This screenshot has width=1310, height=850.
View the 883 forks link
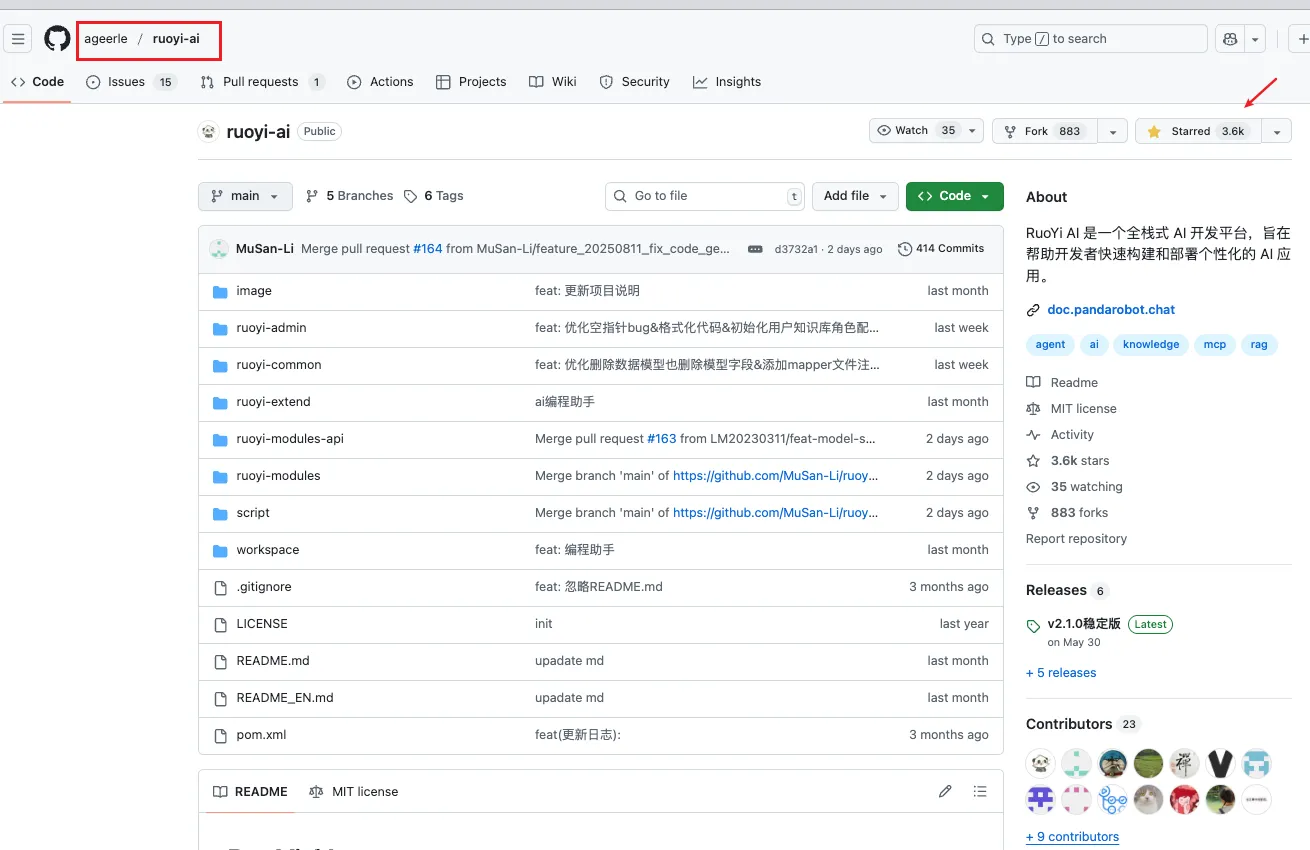[x=1067, y=513]
